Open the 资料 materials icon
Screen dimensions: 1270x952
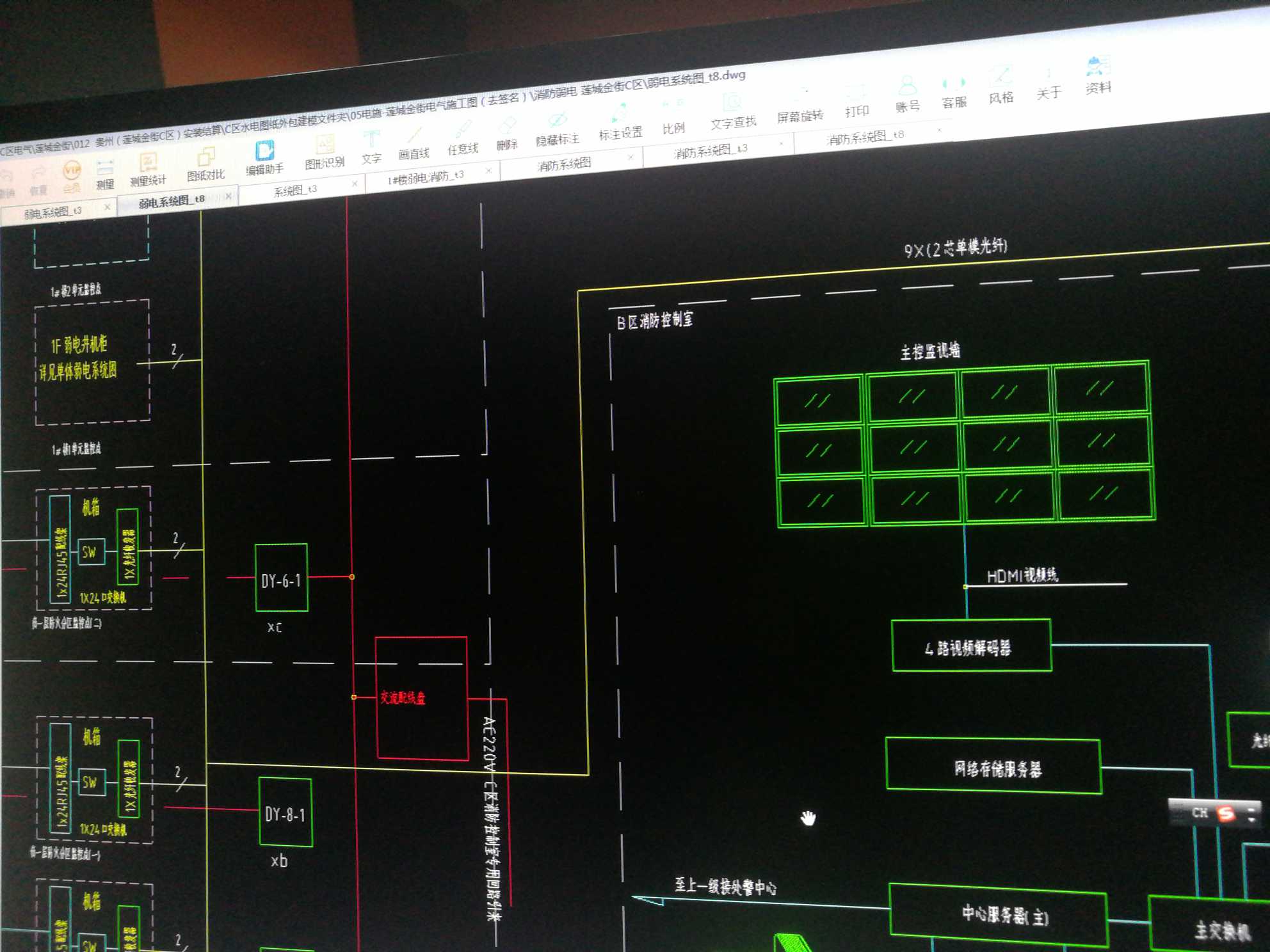click(1098, 77)
